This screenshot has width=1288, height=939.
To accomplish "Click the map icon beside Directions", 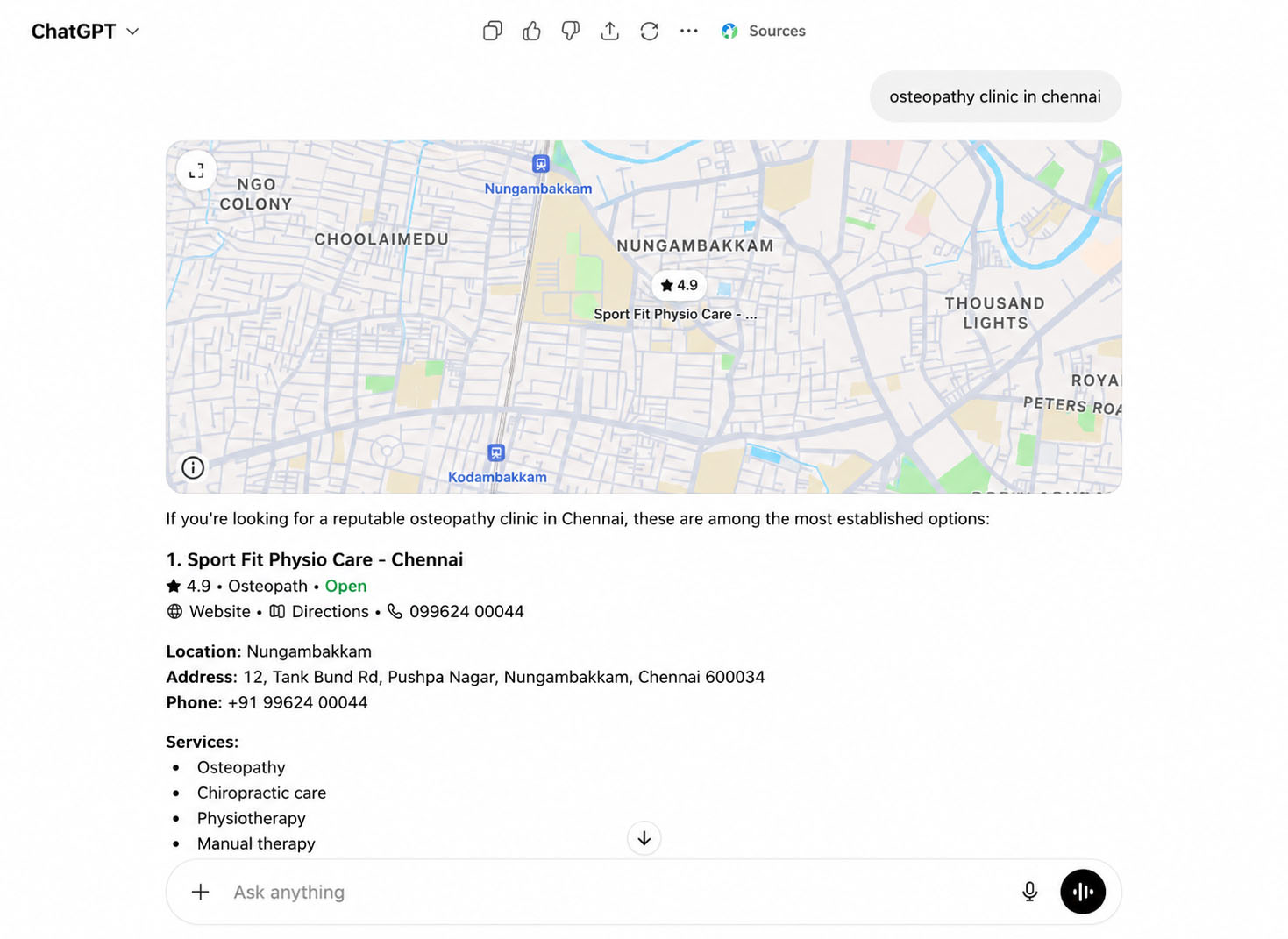I will [277, 611].
